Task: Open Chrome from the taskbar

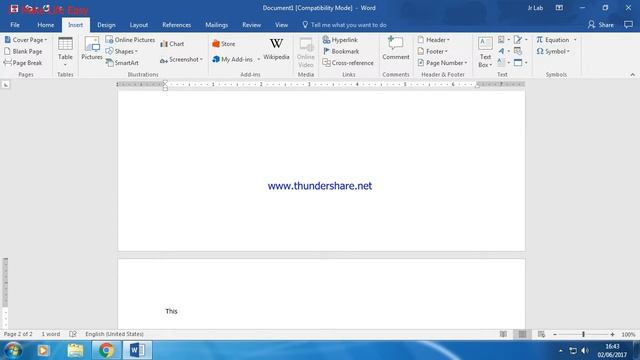Action: (x=106, y=350)
